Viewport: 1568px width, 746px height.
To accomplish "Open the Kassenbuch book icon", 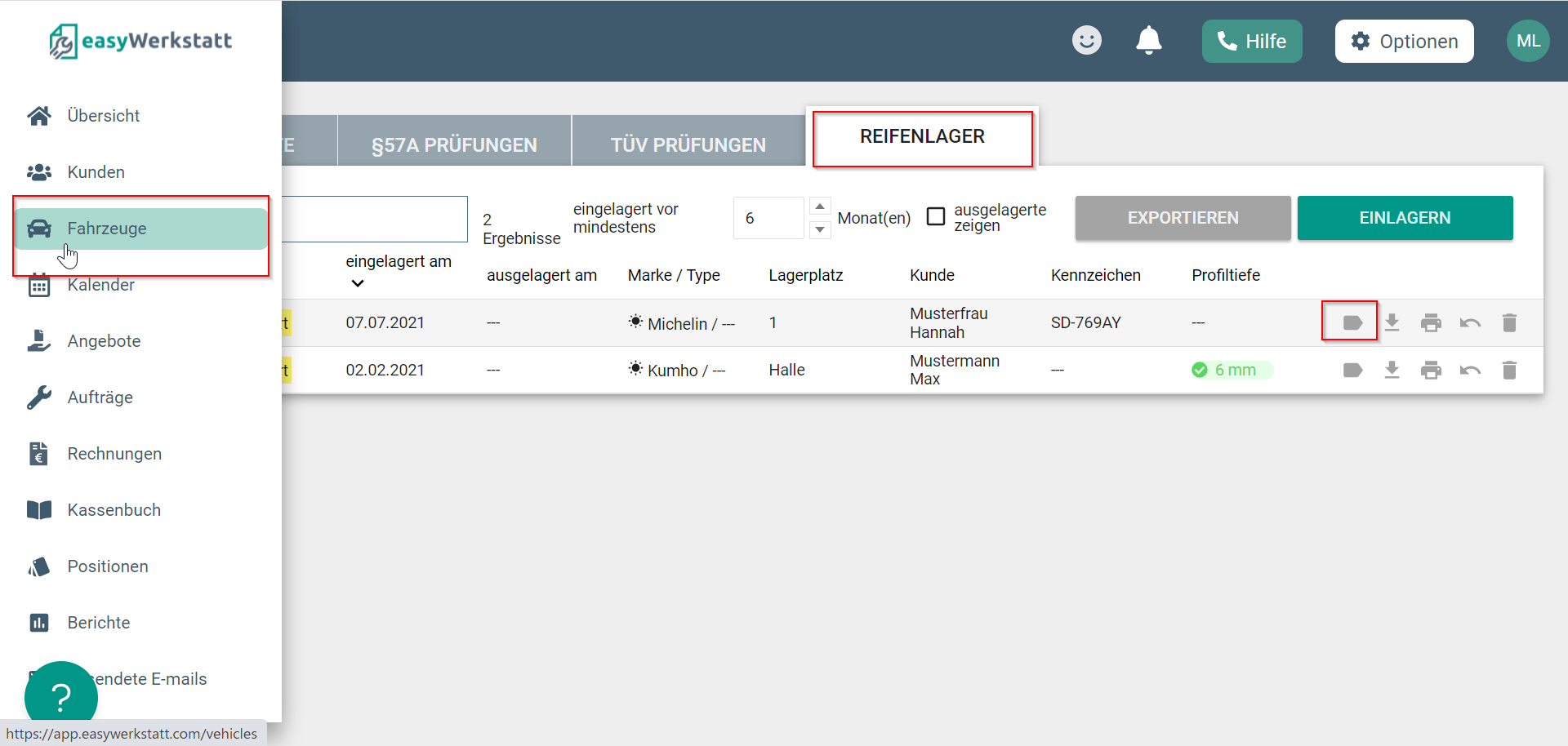I will click(x=39, y=510).
